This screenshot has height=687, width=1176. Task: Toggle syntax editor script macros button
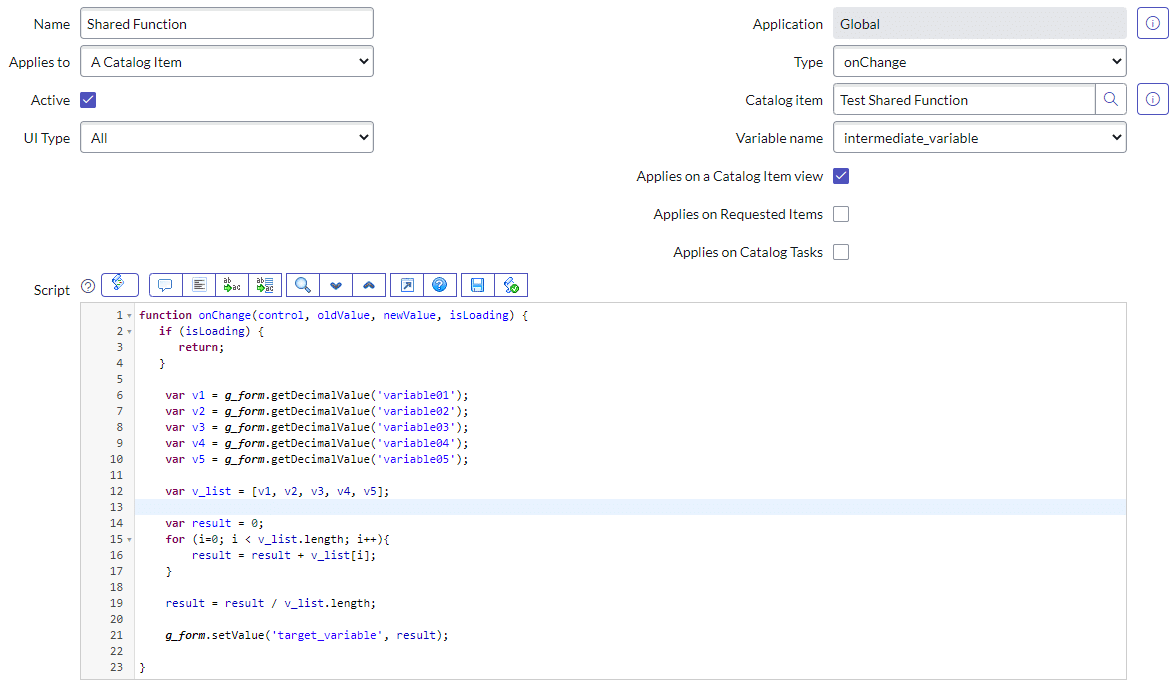(120, 285)
